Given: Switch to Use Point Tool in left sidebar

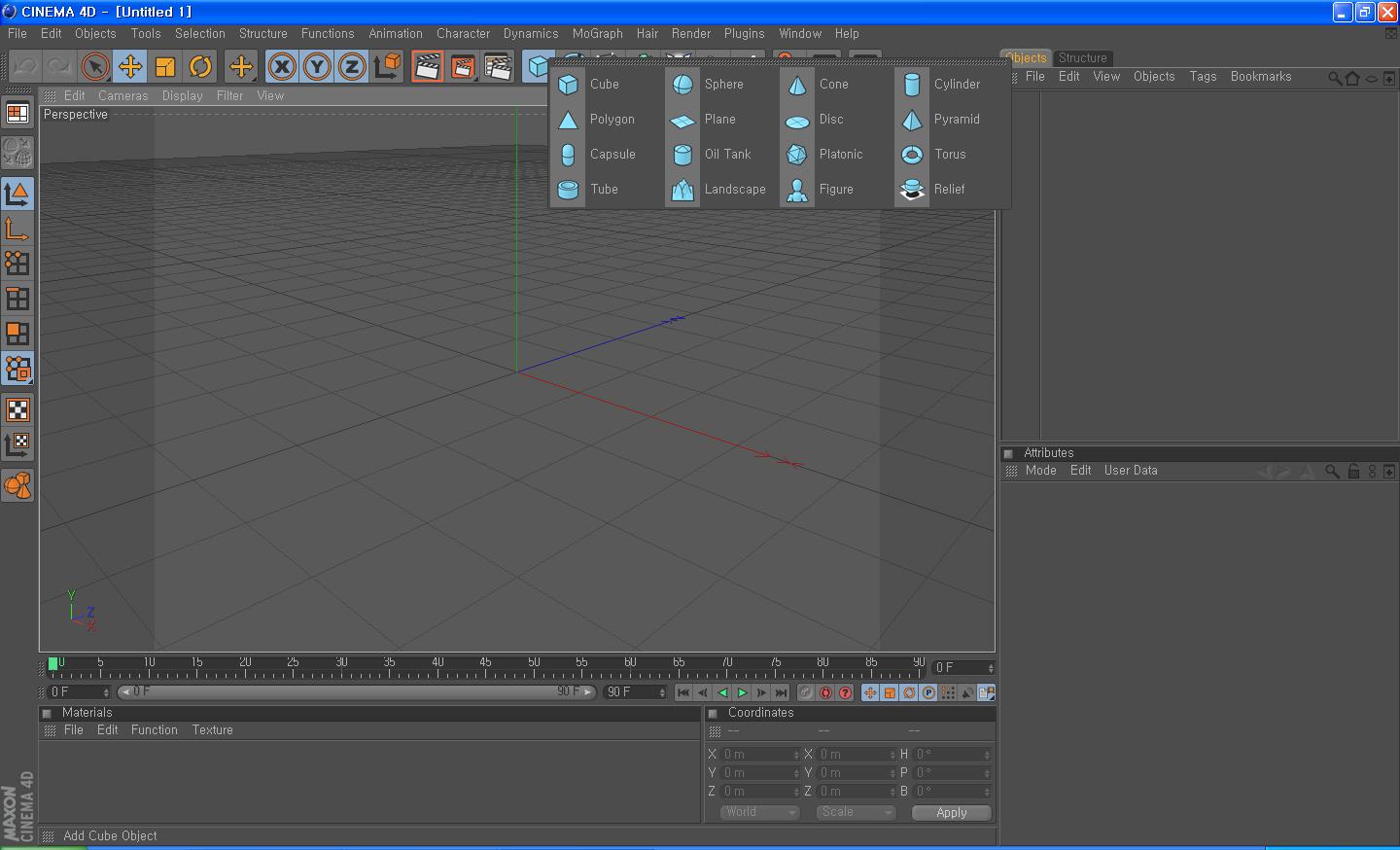Looking at the screenshot, I should point(17,263).
